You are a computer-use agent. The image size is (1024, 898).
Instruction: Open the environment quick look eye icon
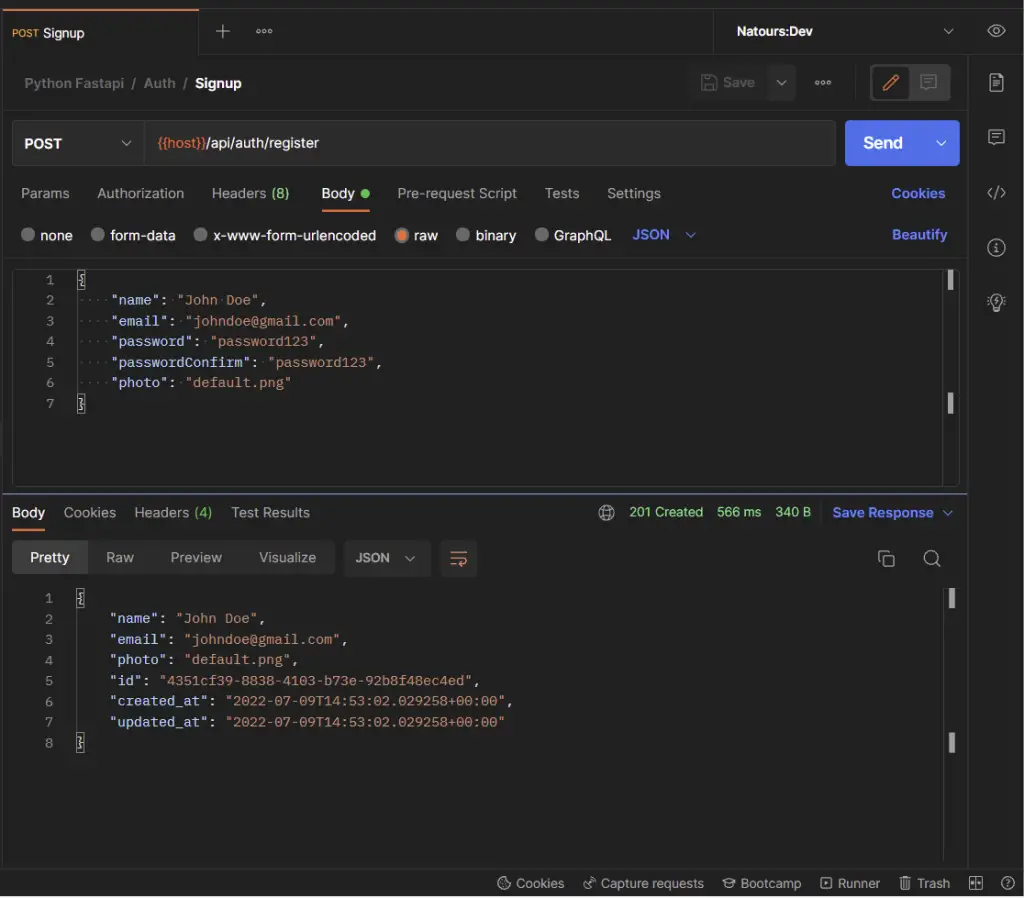tap(996, 31)
